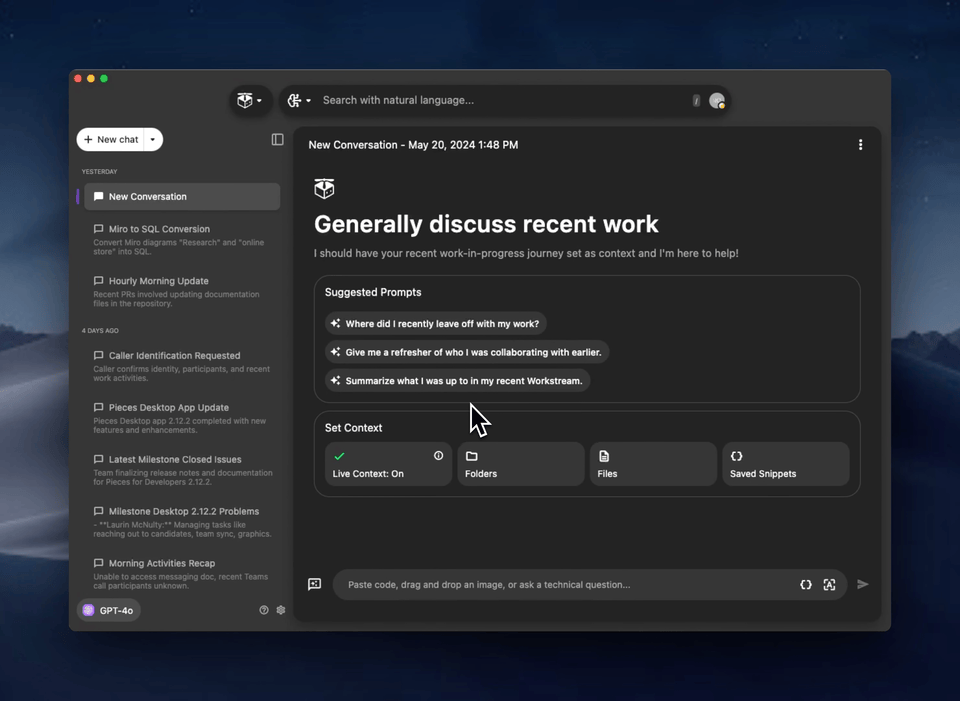Open the three-dot conversation options menu
Image resolution: width=960 pixels, height=701 pixels.
860,145
